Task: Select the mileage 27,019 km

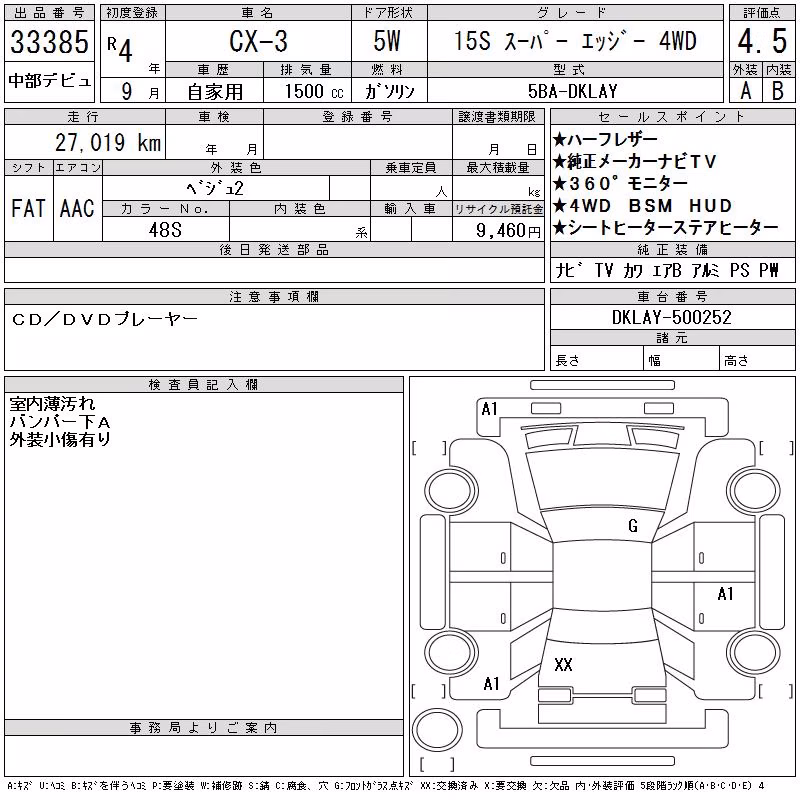Action: [108, 142]
